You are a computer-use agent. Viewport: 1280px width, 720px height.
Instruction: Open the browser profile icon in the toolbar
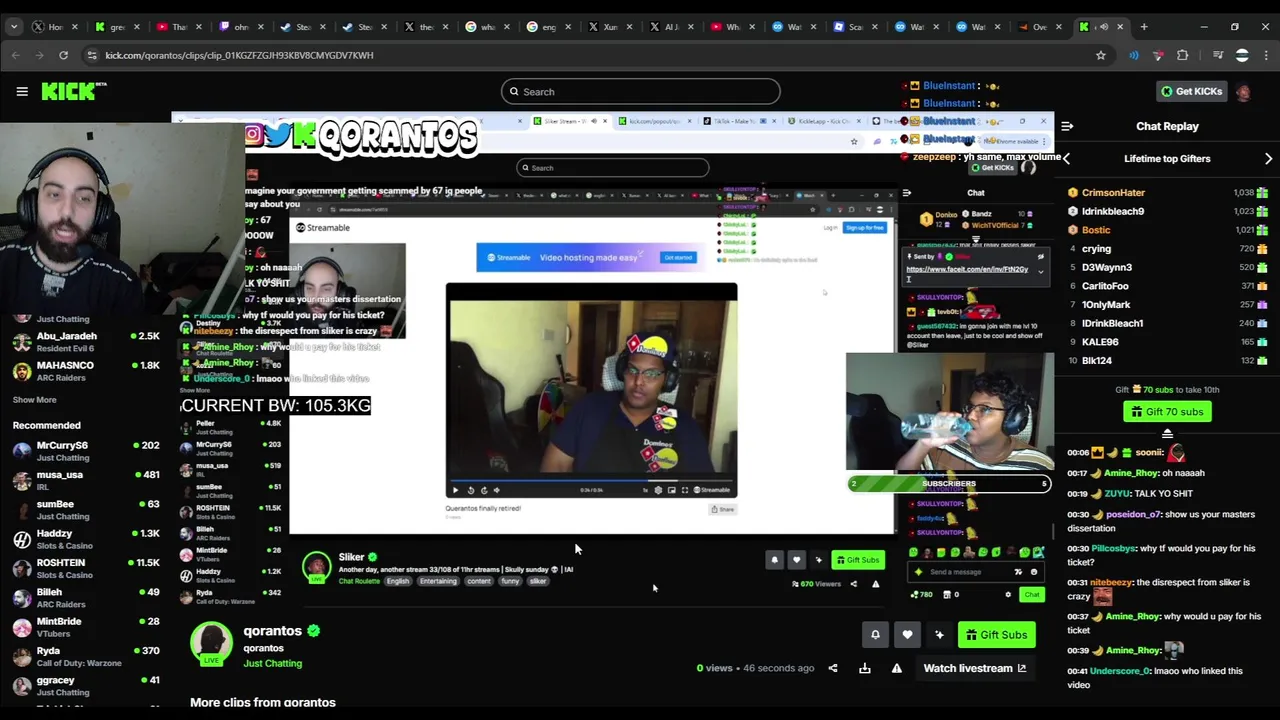coord(1242,55)
